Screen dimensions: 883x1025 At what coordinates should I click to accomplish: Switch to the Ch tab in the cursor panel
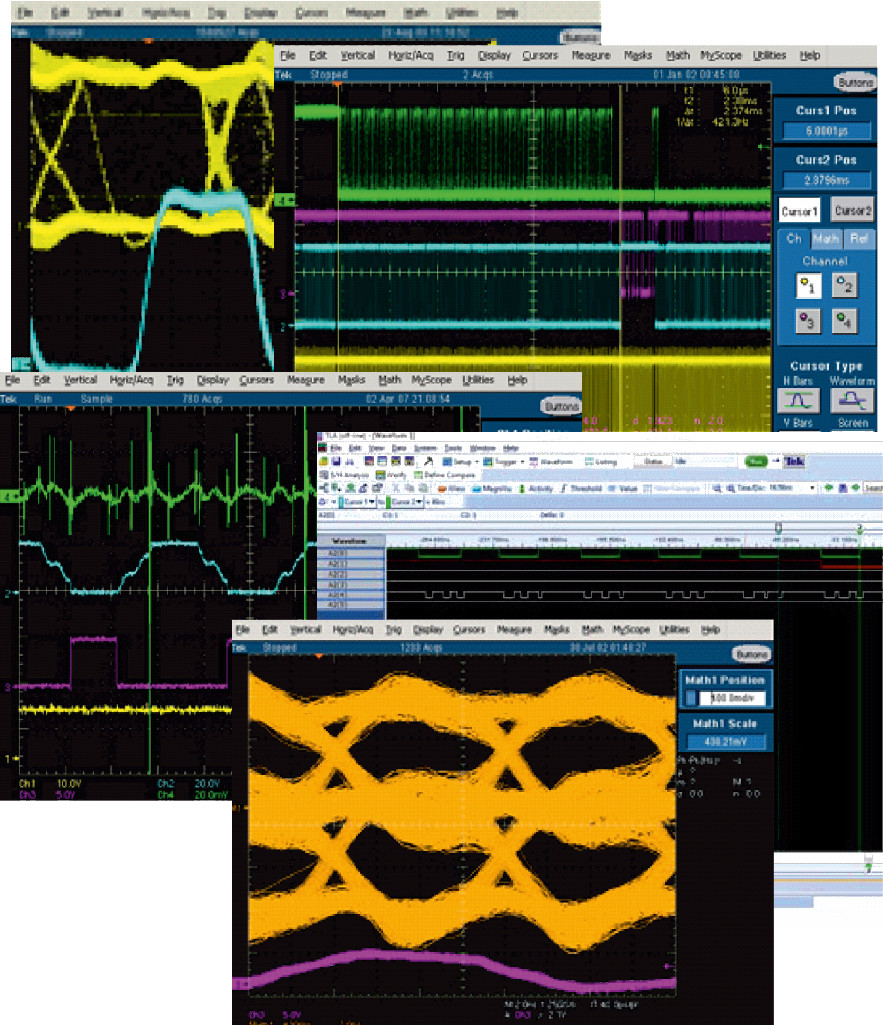pyautogui.click(x=793, y=239)
